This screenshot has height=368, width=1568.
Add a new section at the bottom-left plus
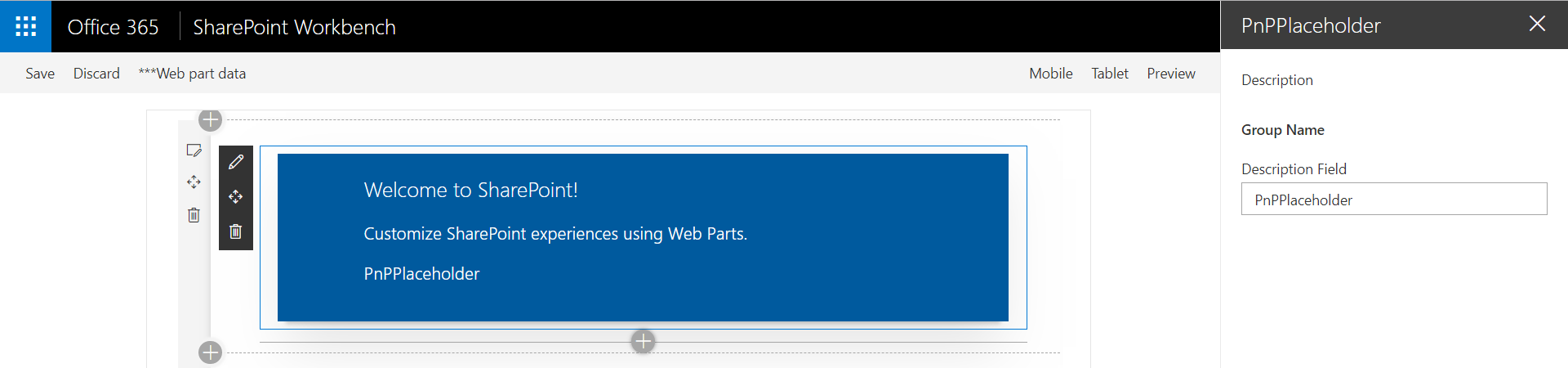point(211,352)
